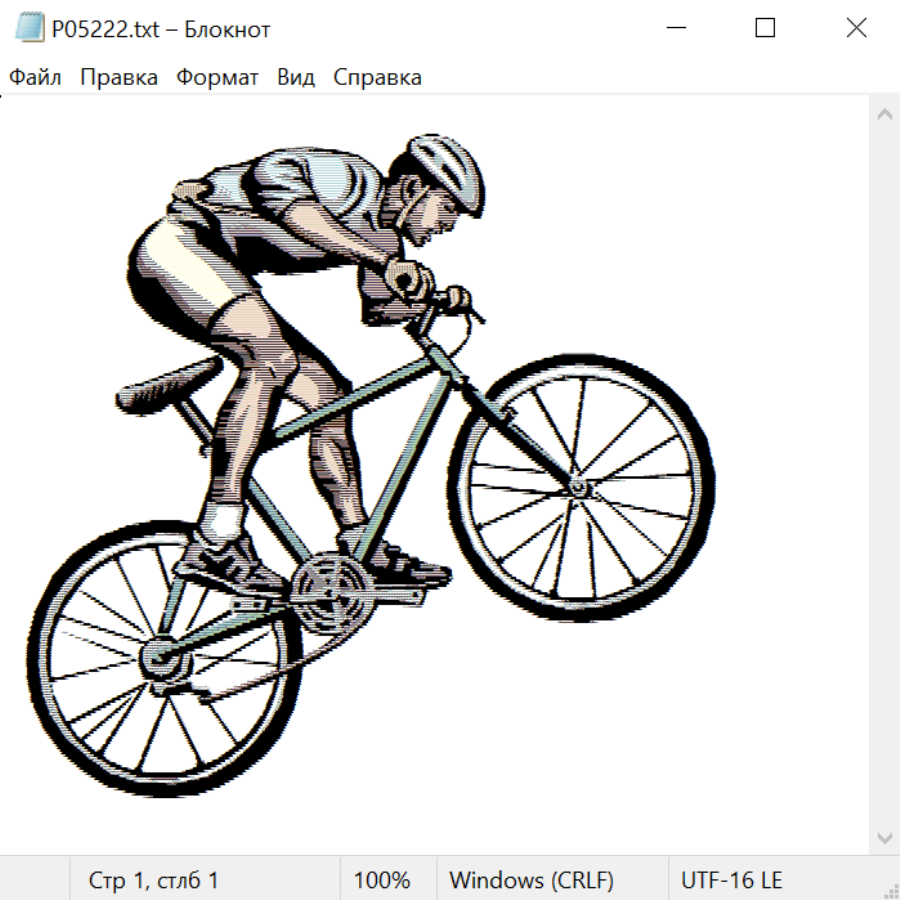Click the scroll down arrow

[884, 837]
